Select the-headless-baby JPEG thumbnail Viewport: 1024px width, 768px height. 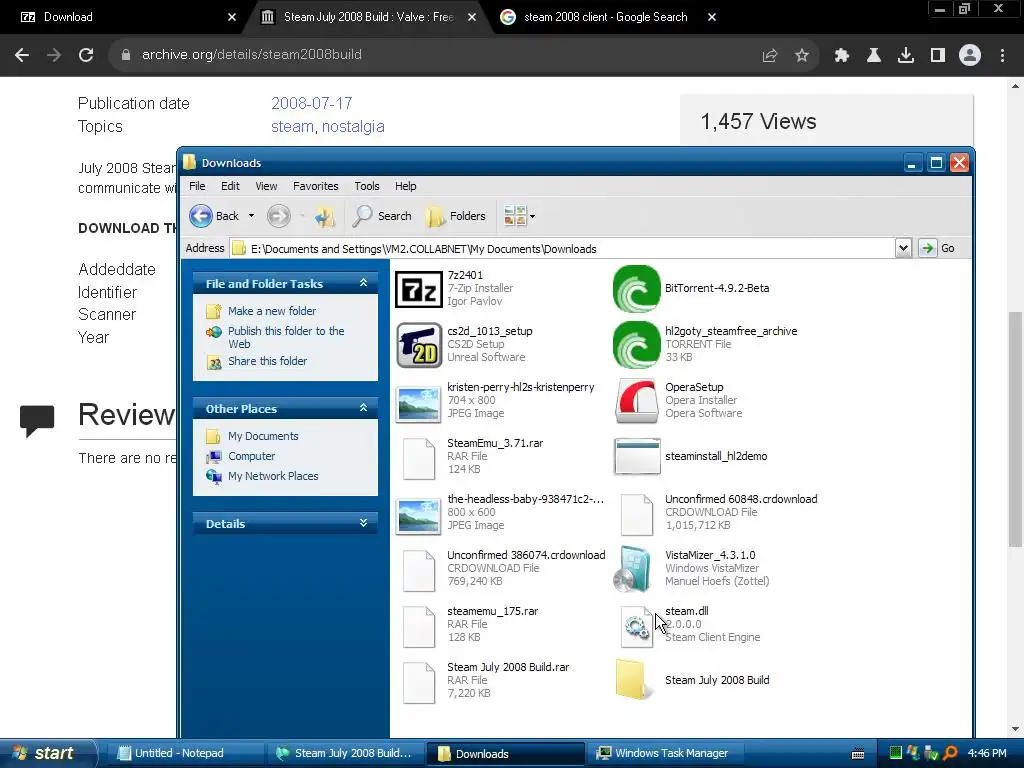(x=419, y=516)
